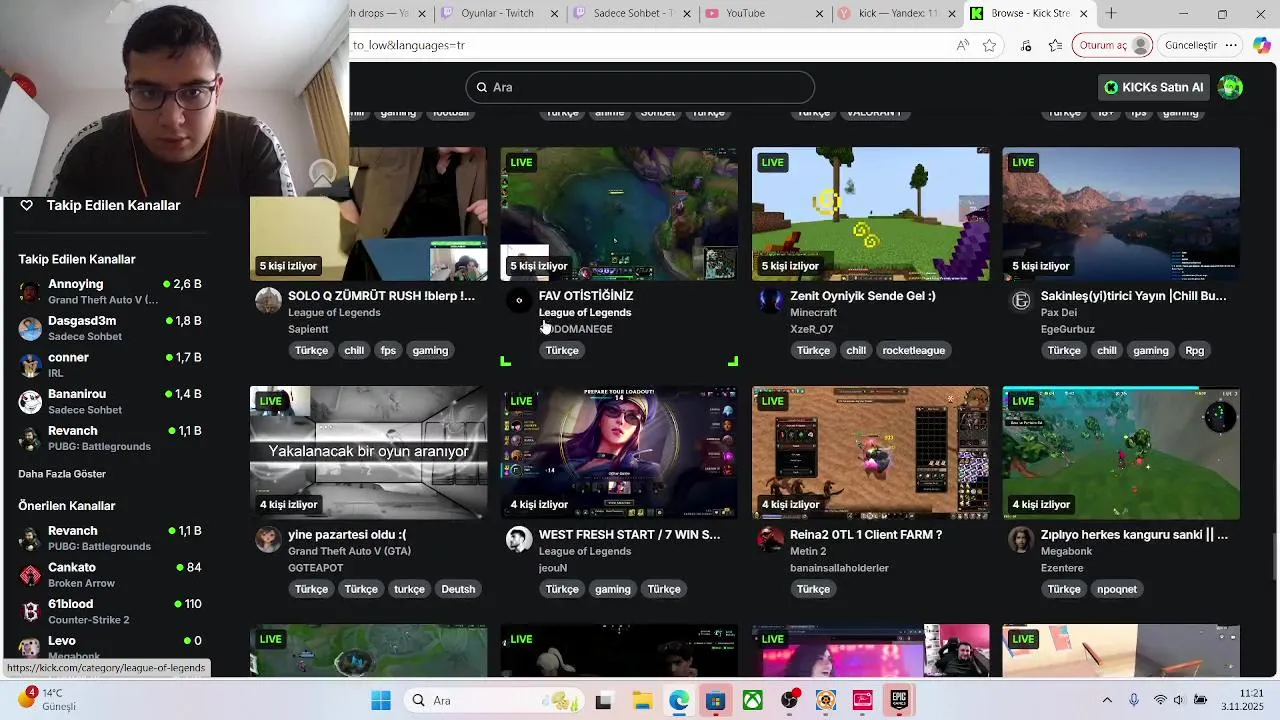Open Epic Games launcher on taskbar
1280x720 pixels.
click(x=899, y=701)
